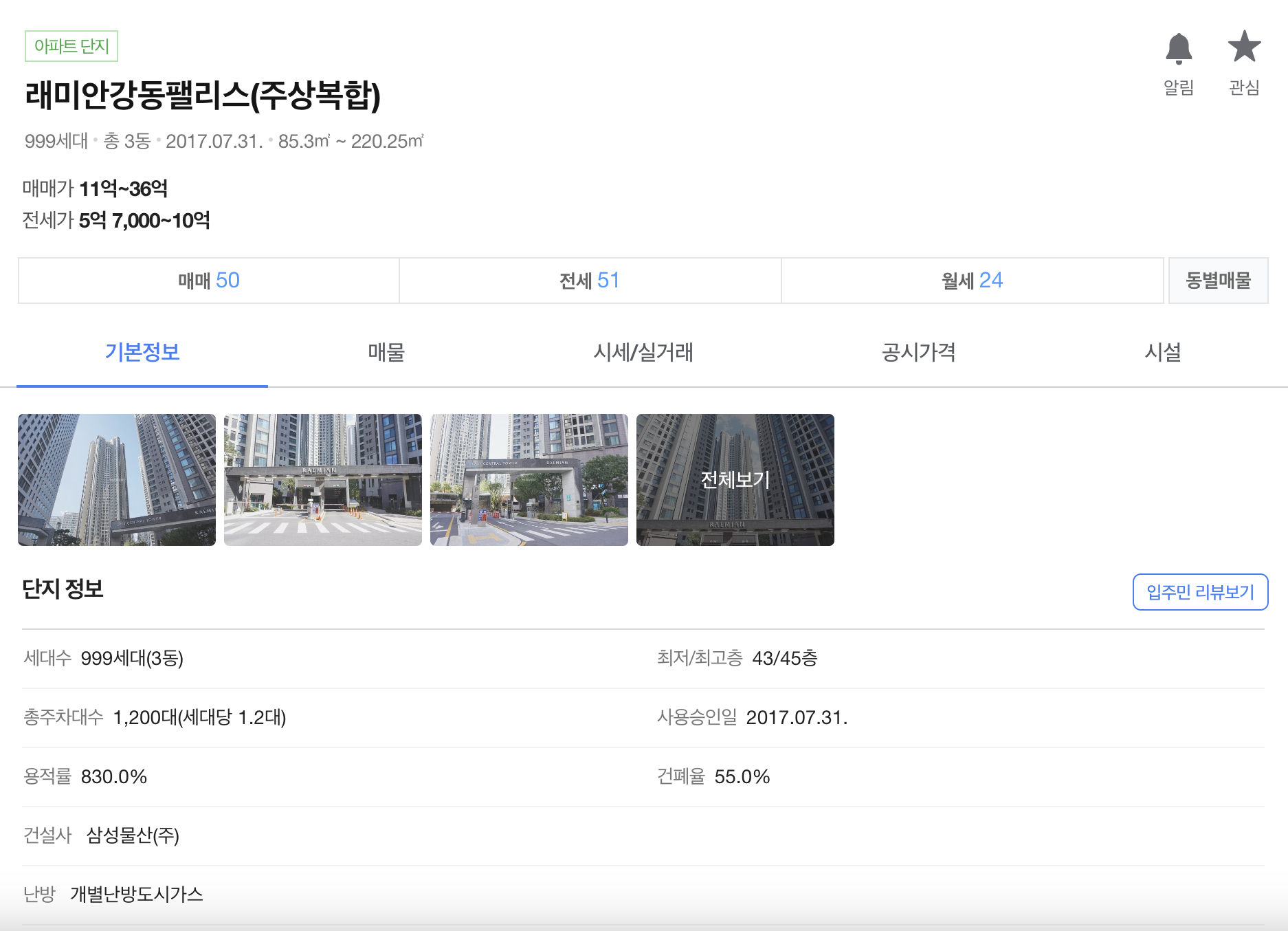
Task: Click the 매매가 11억~36억 text
Action: click(x=95, y=188)
